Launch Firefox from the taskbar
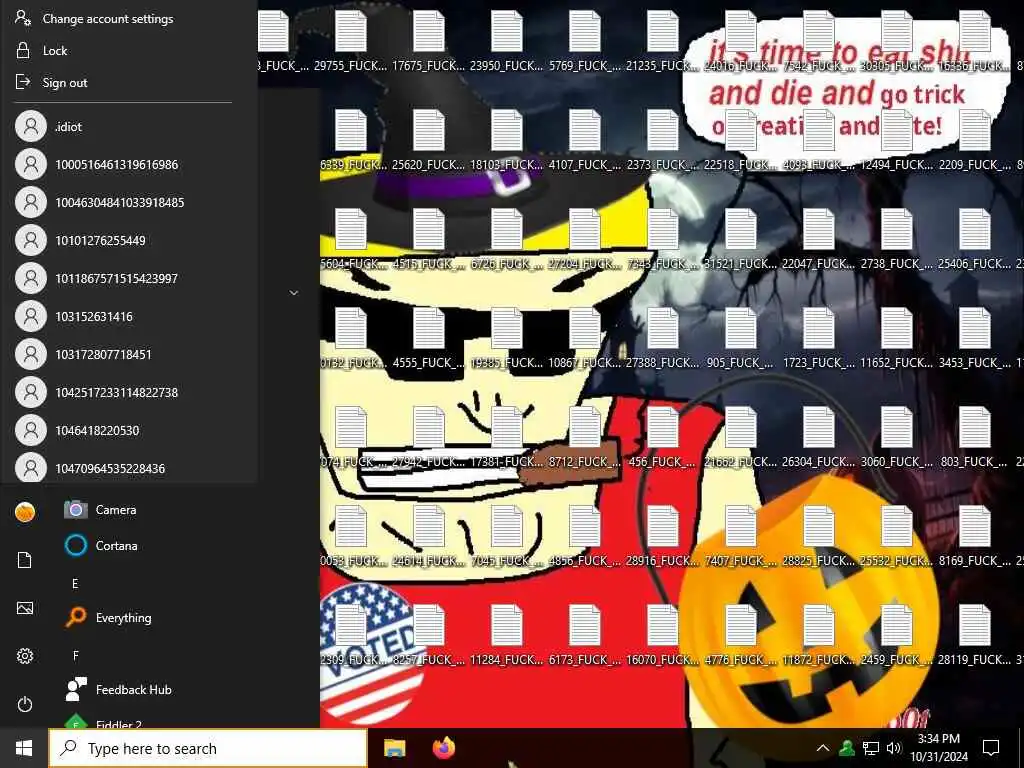 (x=444, y=748)
